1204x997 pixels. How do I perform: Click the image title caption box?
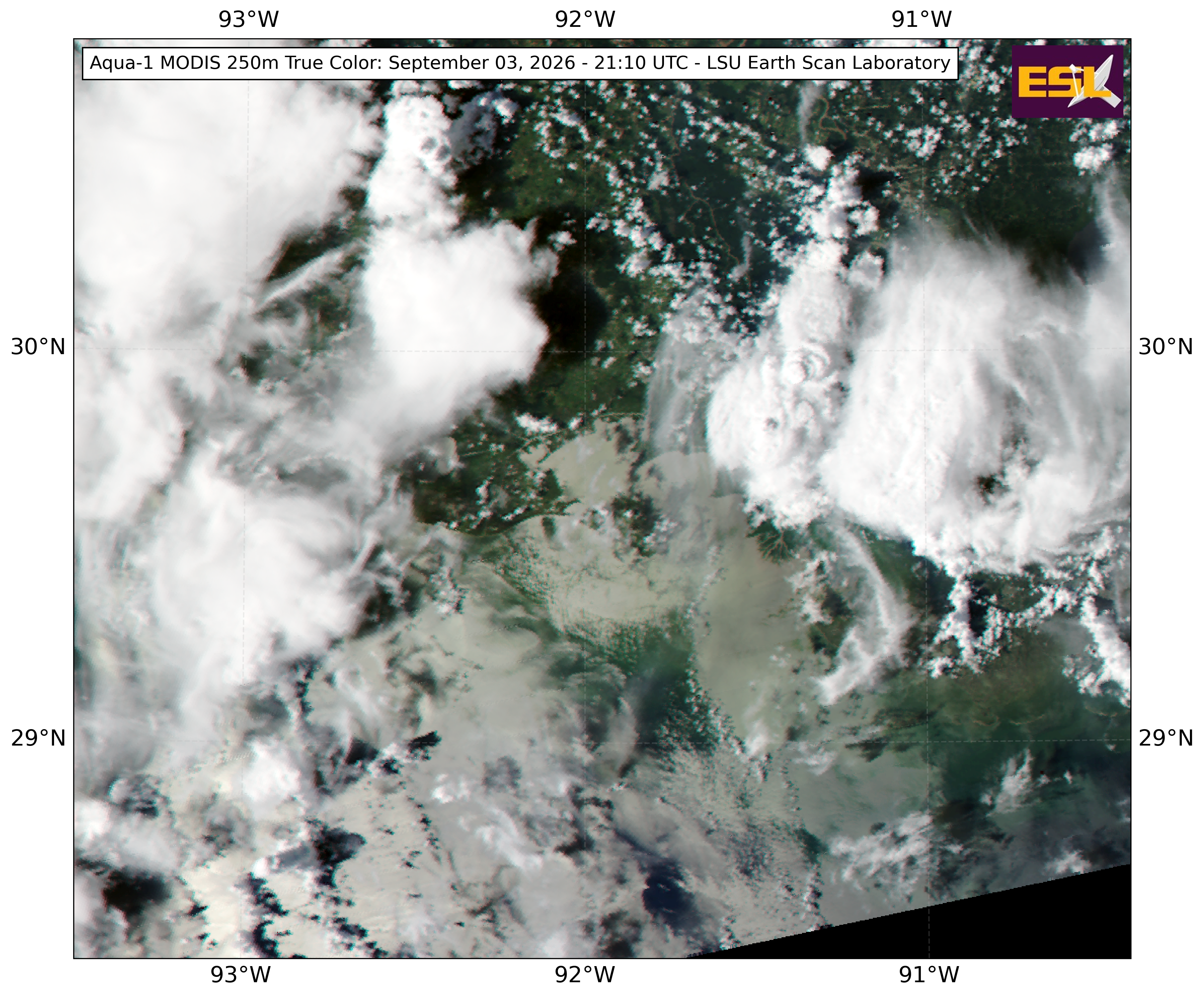(x=520, y=63)
